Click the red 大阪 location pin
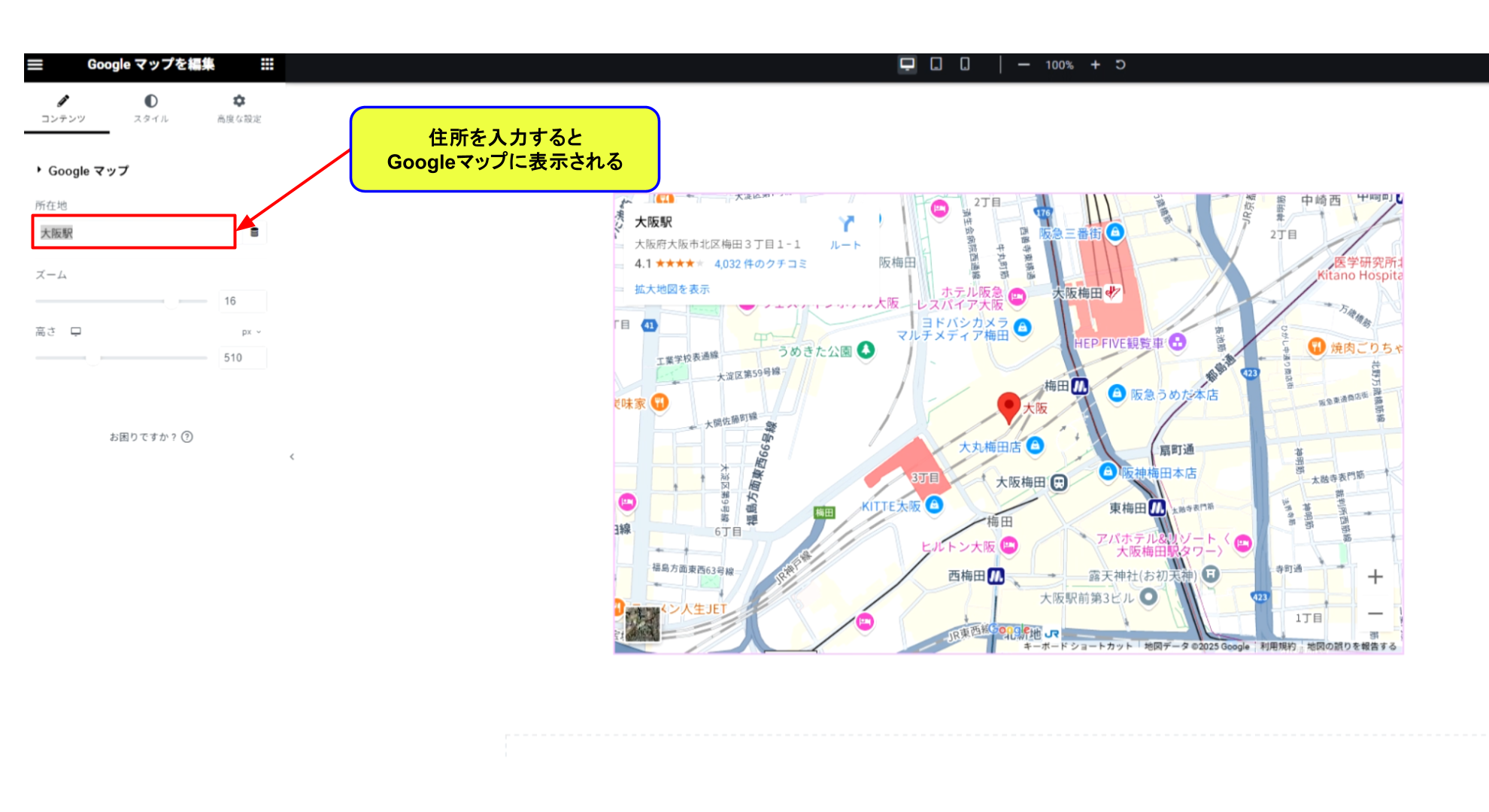Viewport: 1489px width, 812px height. click(1008, 407)
